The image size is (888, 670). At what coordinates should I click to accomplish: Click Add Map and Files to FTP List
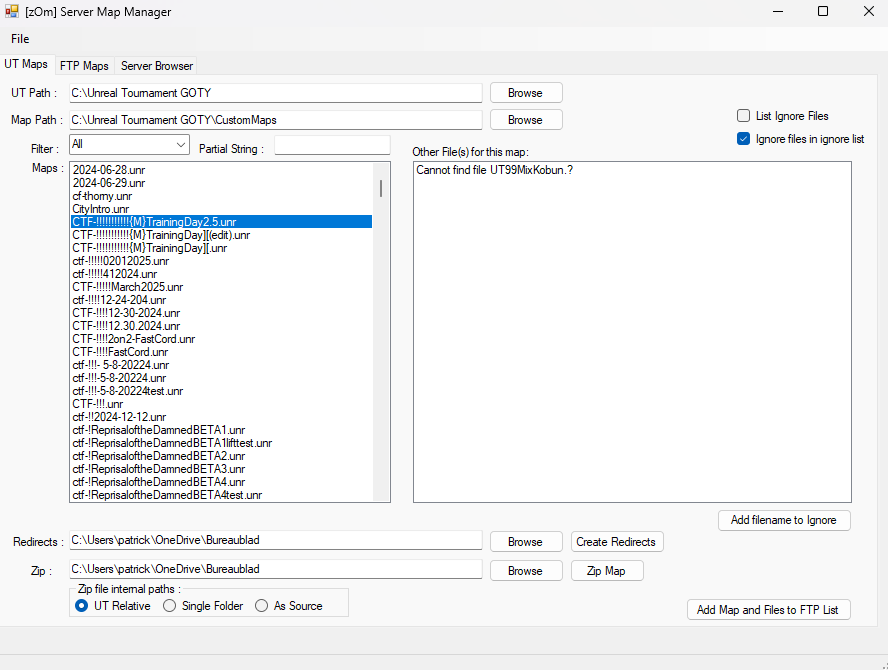click(768, 610)
